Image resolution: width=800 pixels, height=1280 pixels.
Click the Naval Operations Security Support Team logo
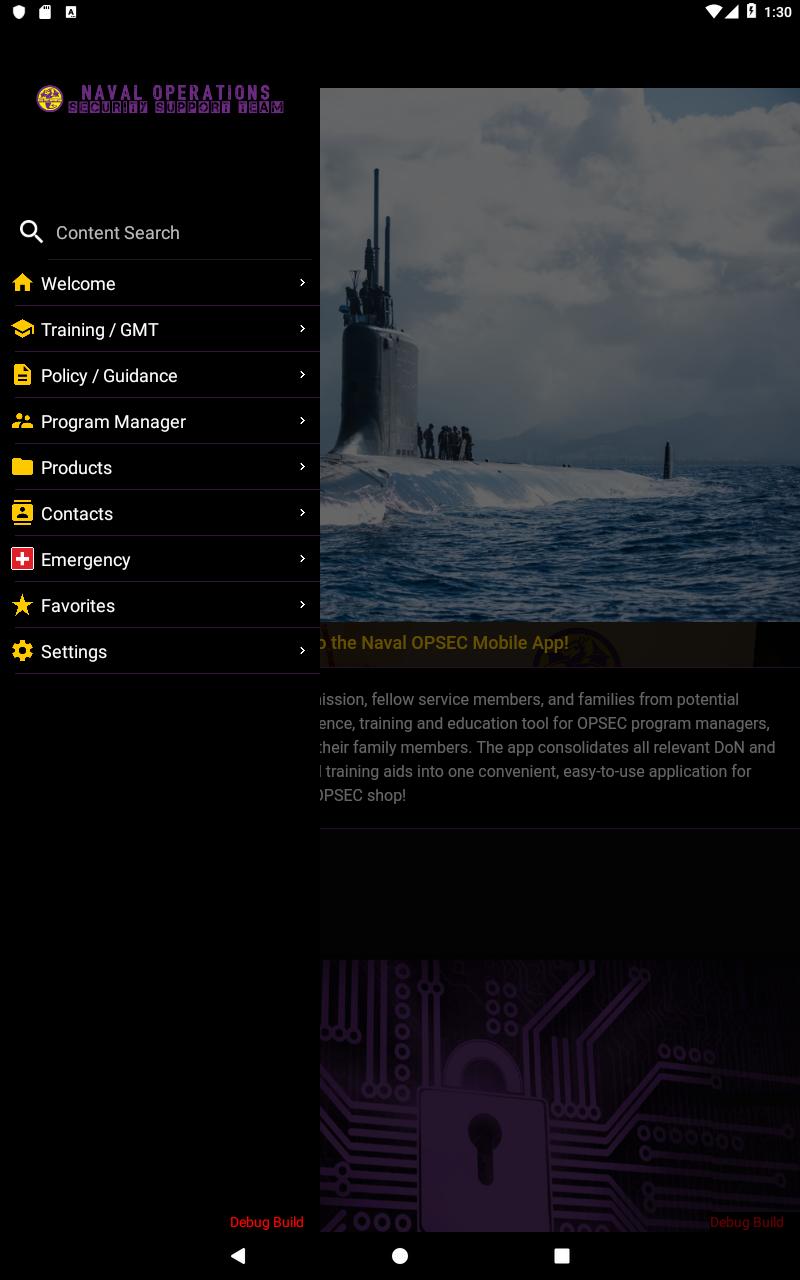tap(160, 99)
